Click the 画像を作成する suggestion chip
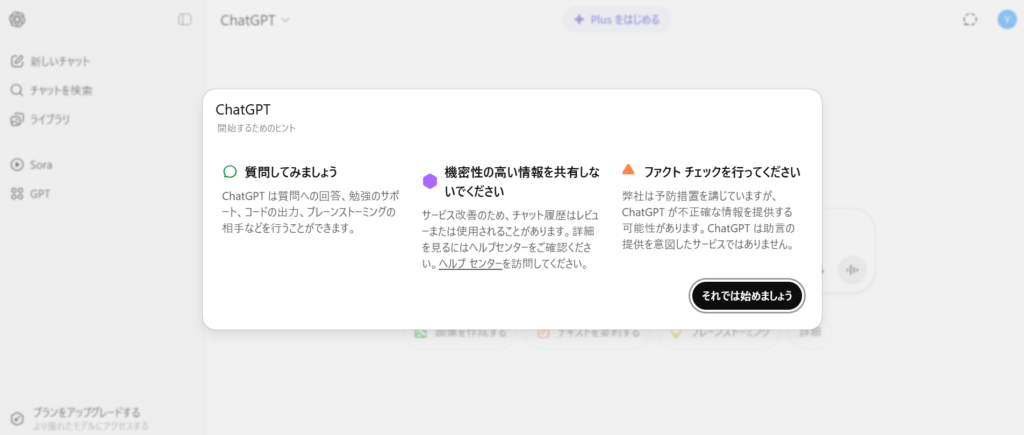Viewport: 1024px width, 435px height. 460,332
